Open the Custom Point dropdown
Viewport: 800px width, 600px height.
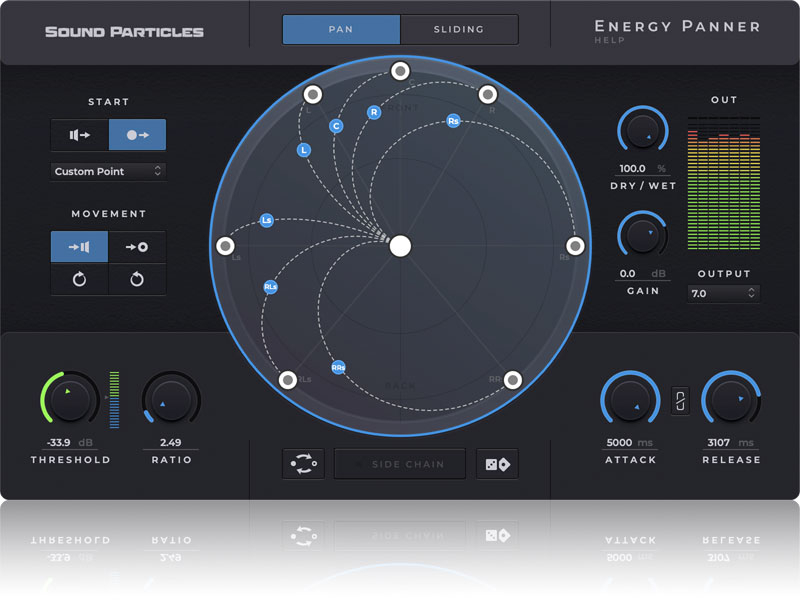pyautogui.click(x=108, y=172)
